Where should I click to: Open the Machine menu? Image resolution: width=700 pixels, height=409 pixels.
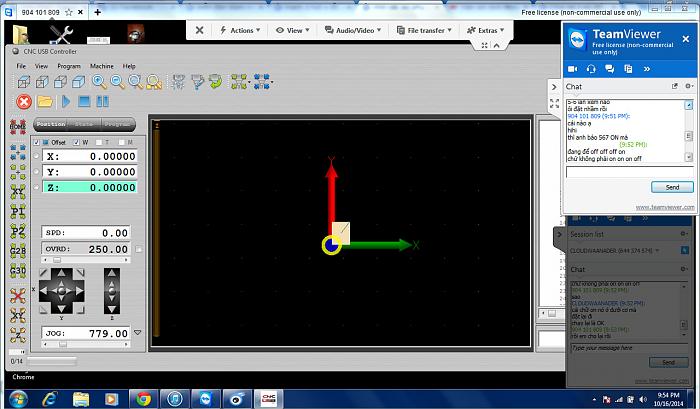pyautogui.click(x=101, y=65)
